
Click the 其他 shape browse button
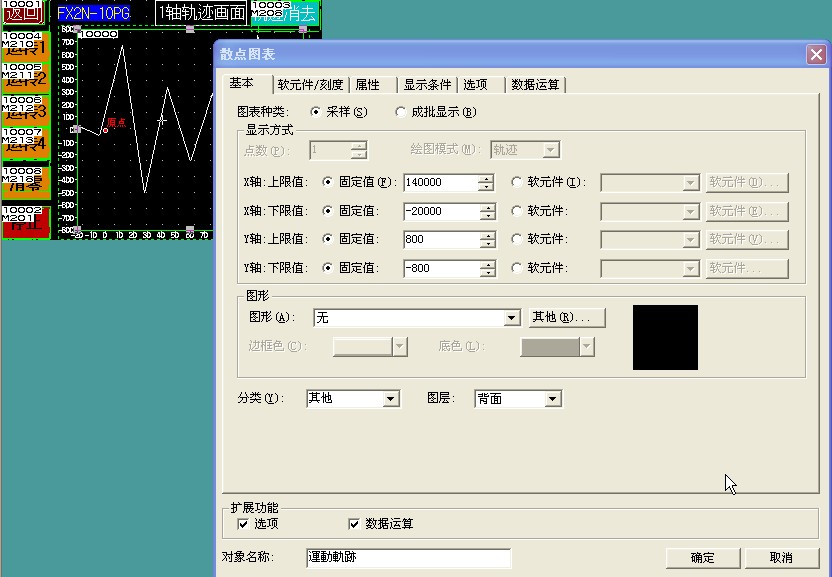[x=567, y=317]
